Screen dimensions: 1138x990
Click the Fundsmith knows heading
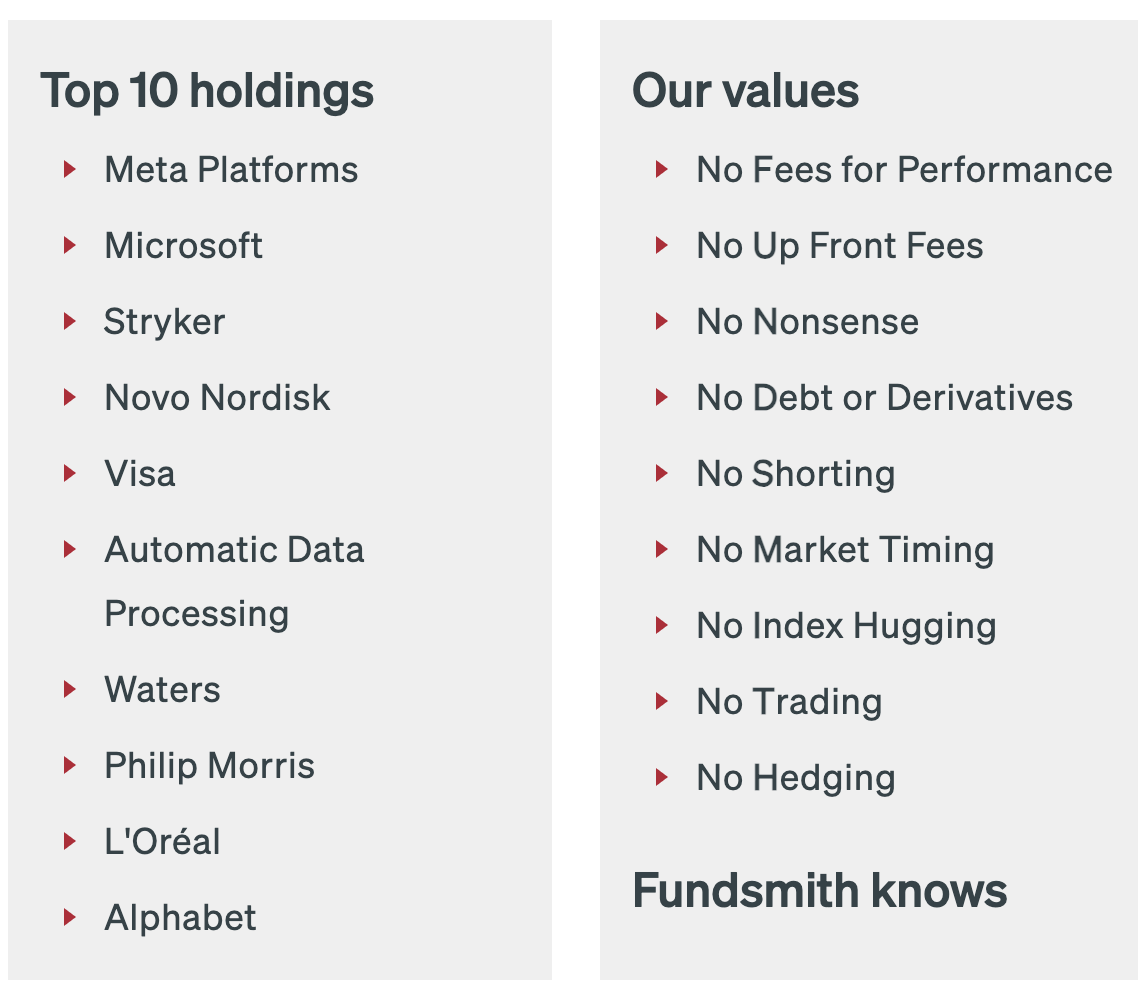(x=819, y=890)
